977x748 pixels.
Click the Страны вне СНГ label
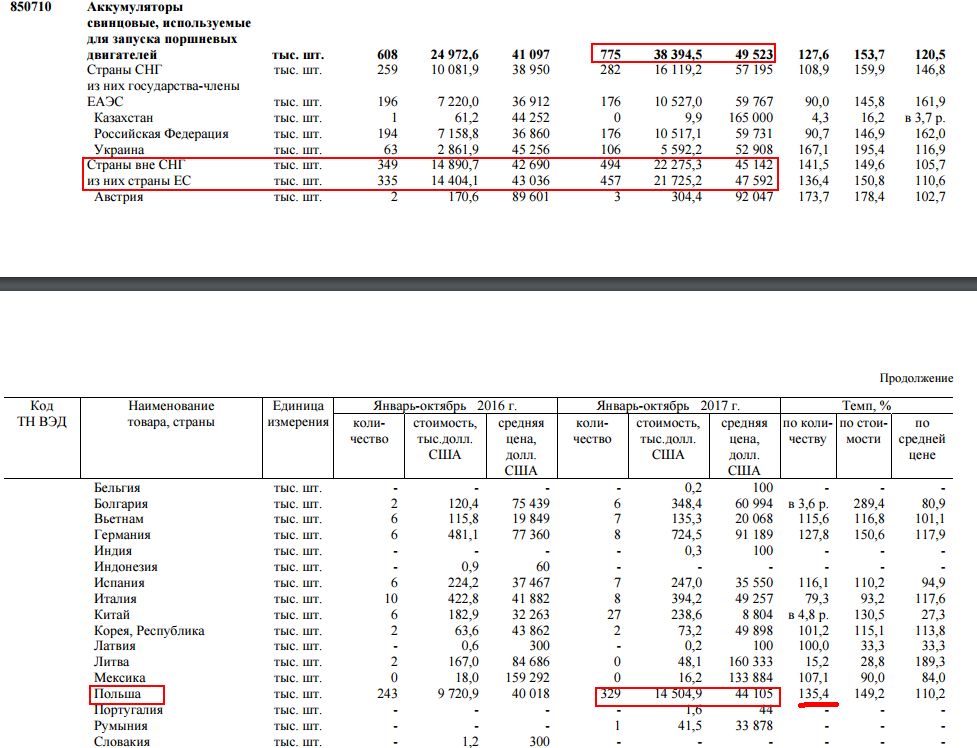(x=136, y=165)
